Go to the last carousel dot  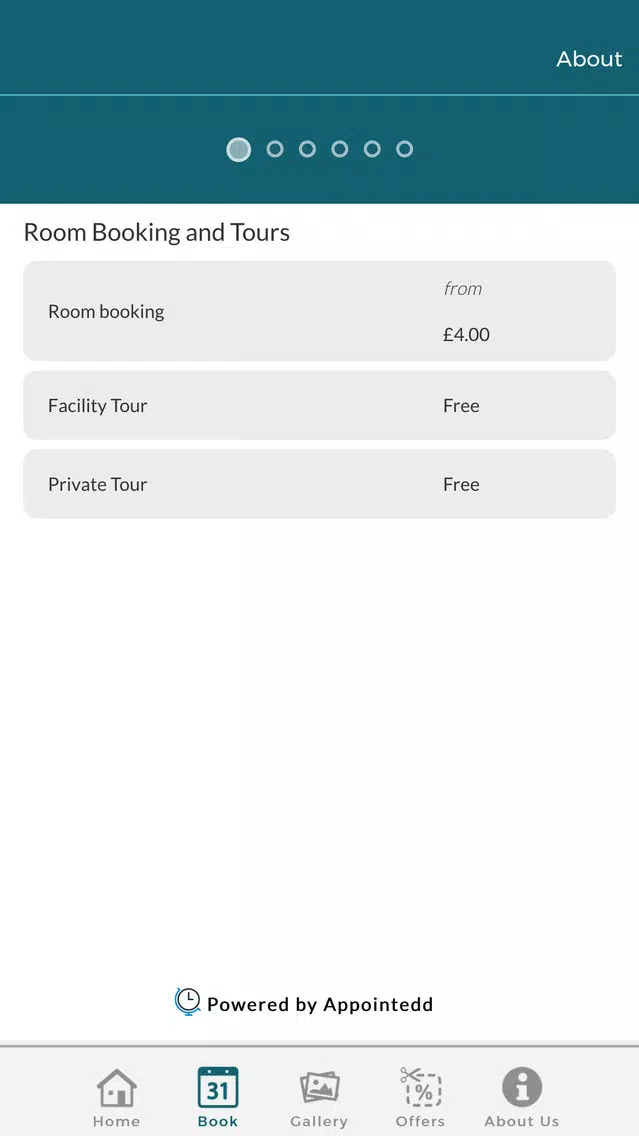[x=404, y=149]
